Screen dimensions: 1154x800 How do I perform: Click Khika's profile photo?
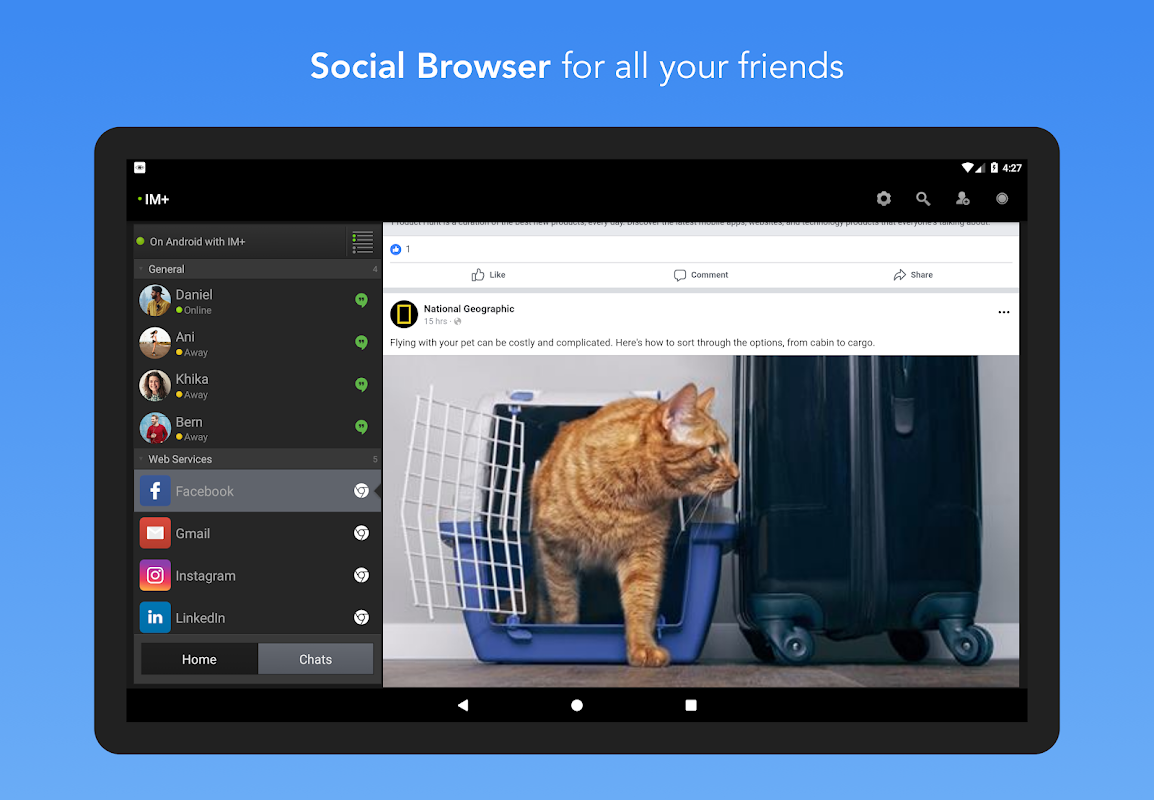coord(155,385)
